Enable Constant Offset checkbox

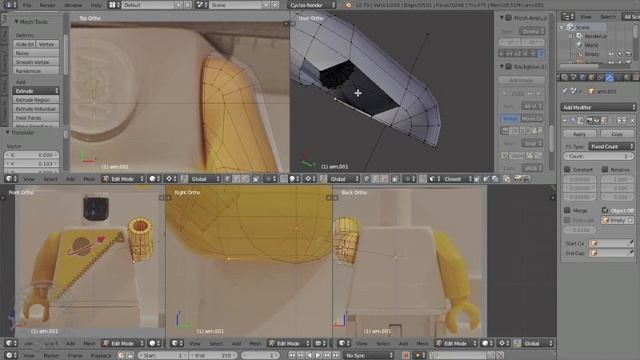pyautogui.click(x=567, y=169)
